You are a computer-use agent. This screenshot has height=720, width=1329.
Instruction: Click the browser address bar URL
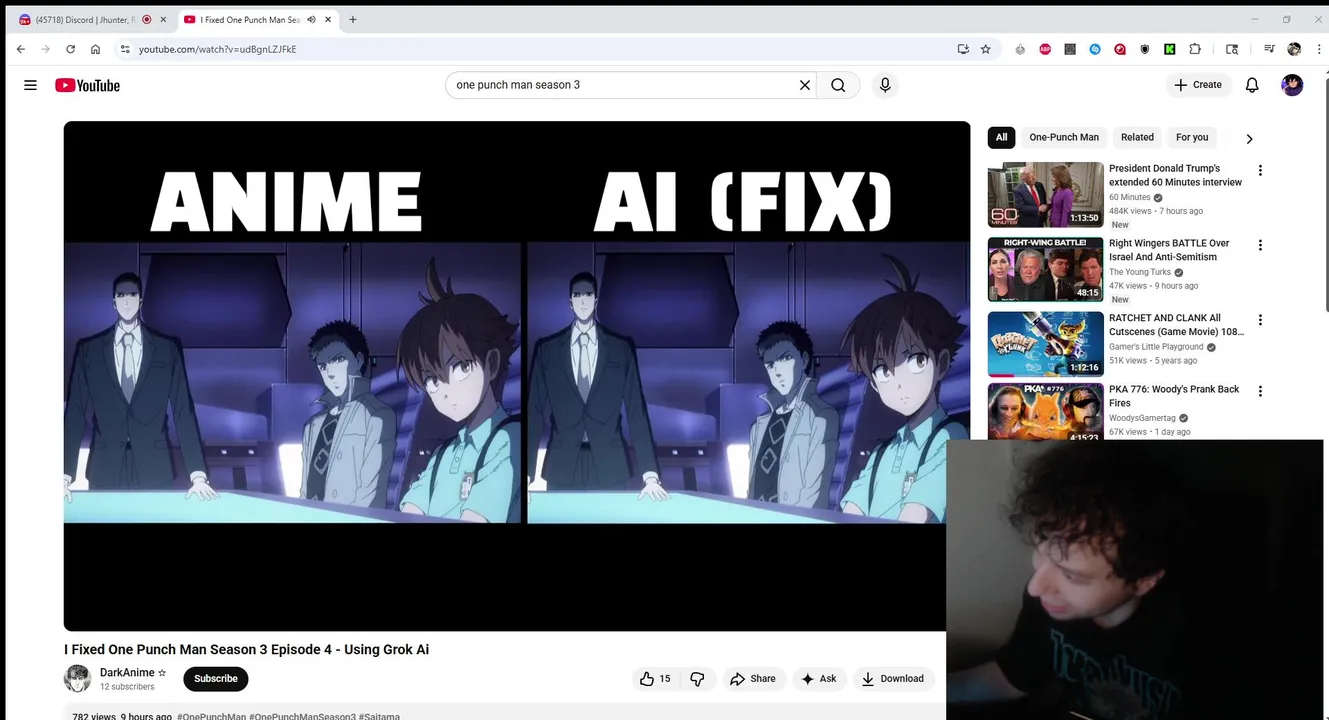pyautogui.click(x=217, y=49)
